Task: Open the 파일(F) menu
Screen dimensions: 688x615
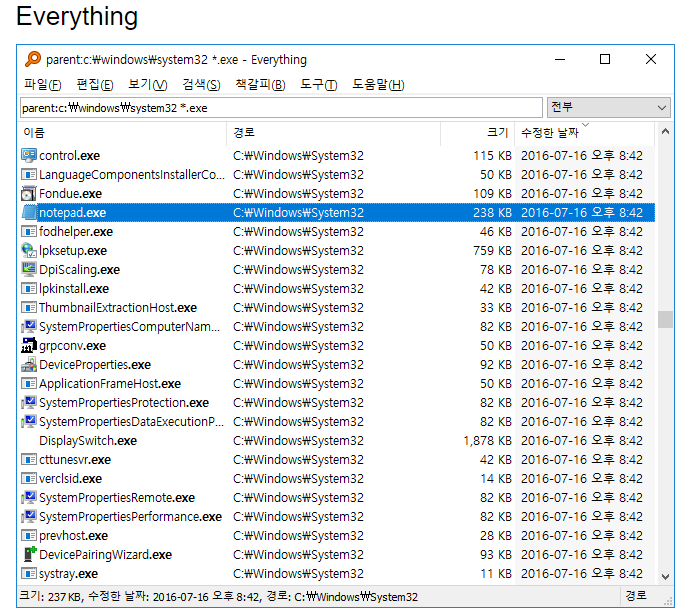Action: (x=43, y=84)
